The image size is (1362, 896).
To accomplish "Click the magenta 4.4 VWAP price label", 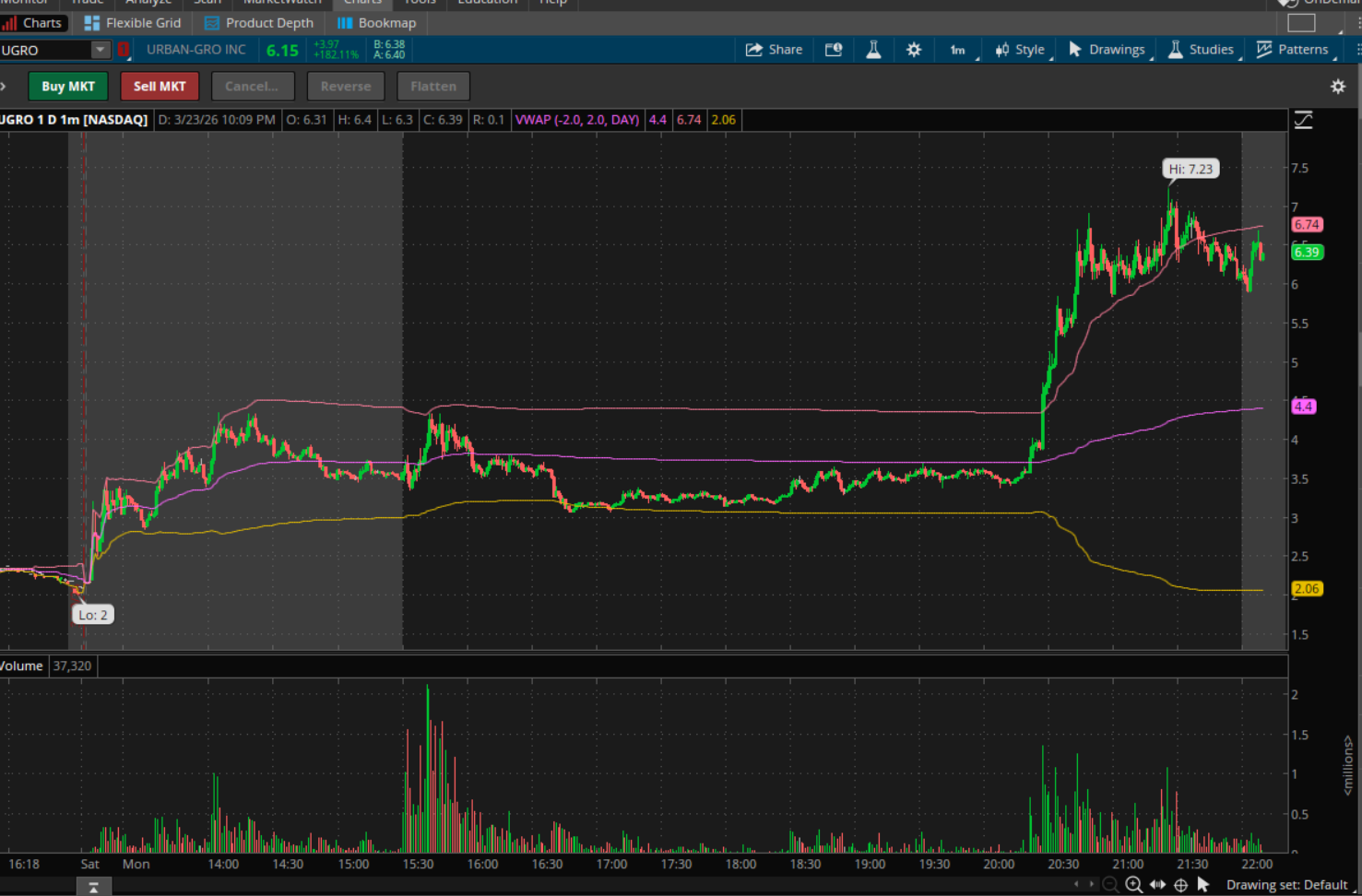I will tap(1304, 407).
